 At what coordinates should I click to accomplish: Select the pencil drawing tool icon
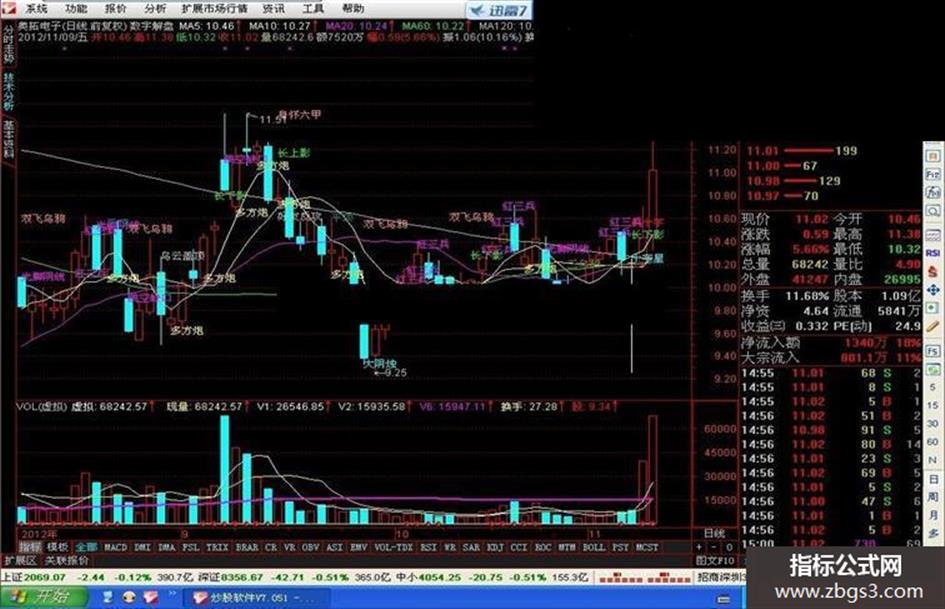[932, 327]
